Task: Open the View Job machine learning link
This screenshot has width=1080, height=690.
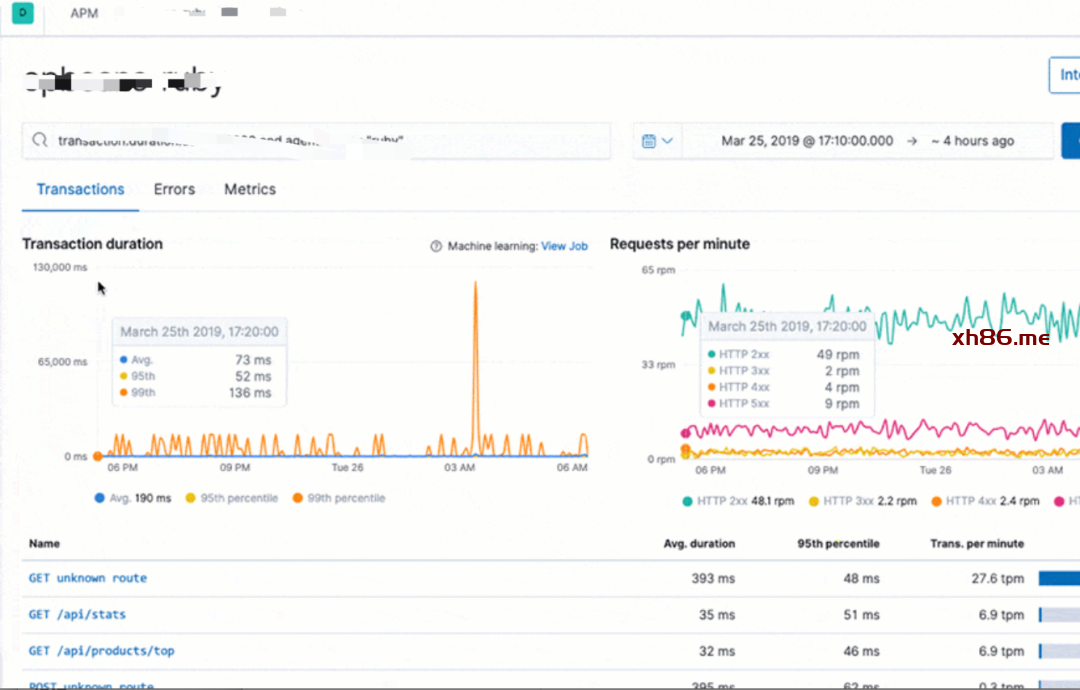Action: tap(564, 246)
